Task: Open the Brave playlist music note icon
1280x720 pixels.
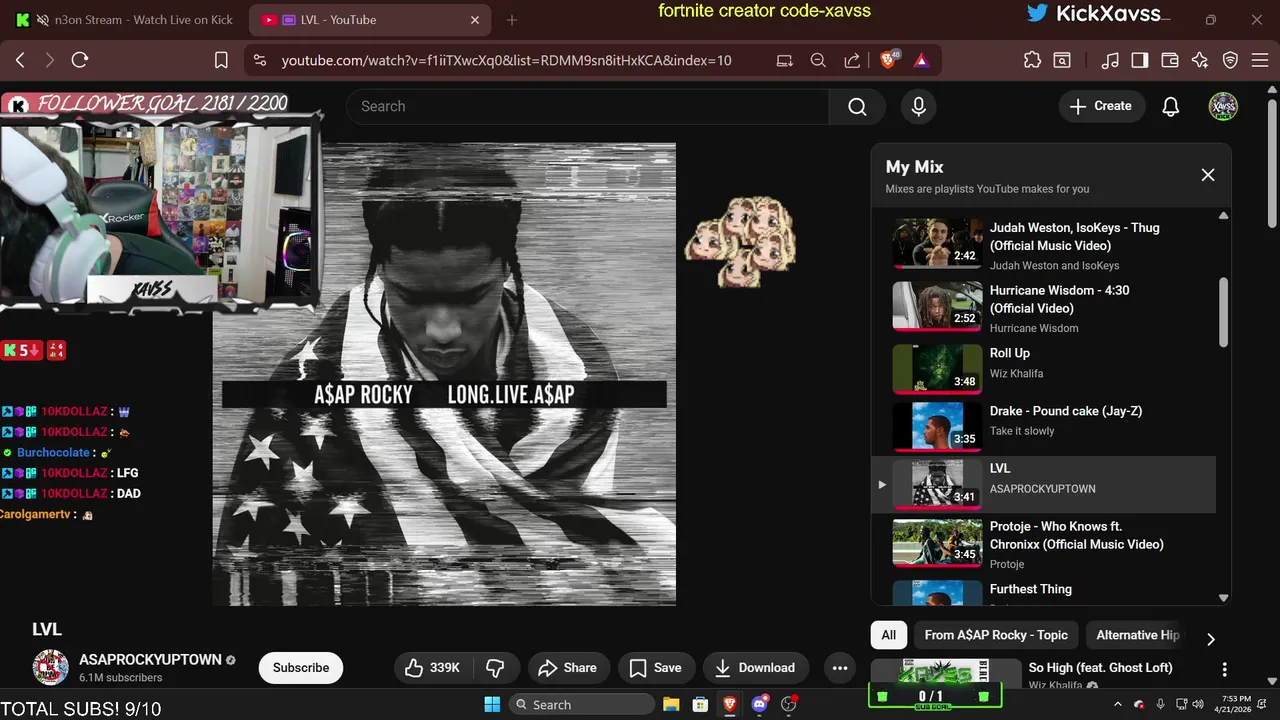Action: [1109, 60]
